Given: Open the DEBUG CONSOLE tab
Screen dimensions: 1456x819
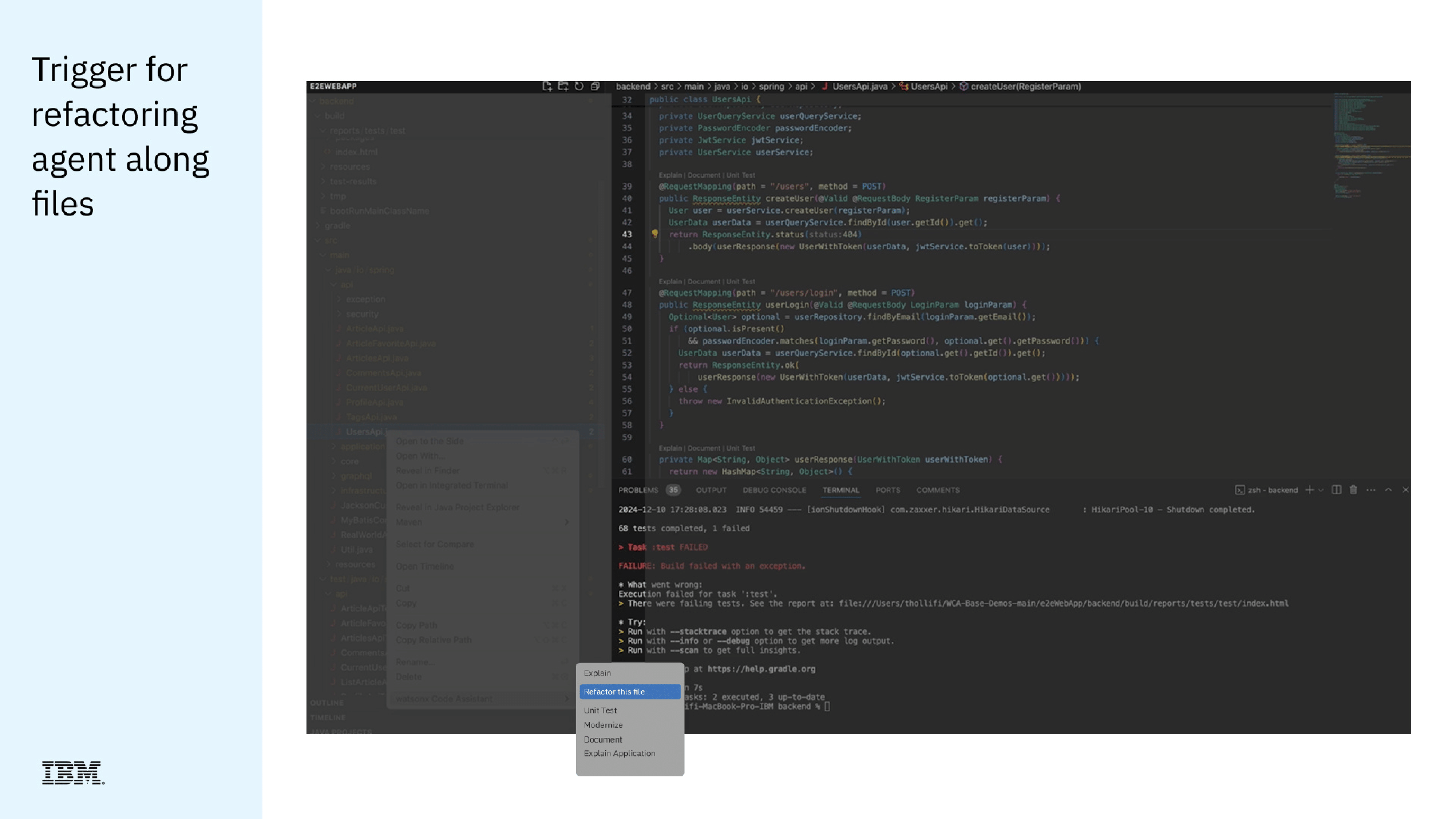Looking at the screenshot, I should [x=774, y=490].
